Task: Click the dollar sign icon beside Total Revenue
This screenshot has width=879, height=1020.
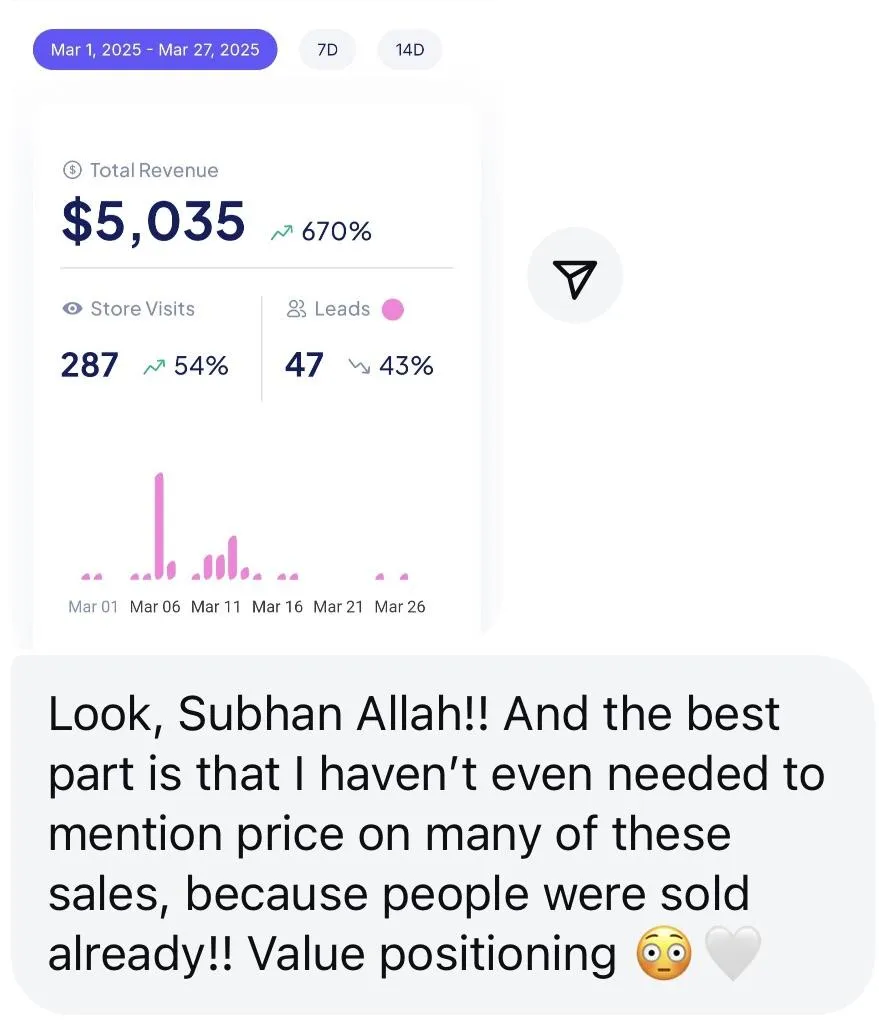Action: (72, 170)
